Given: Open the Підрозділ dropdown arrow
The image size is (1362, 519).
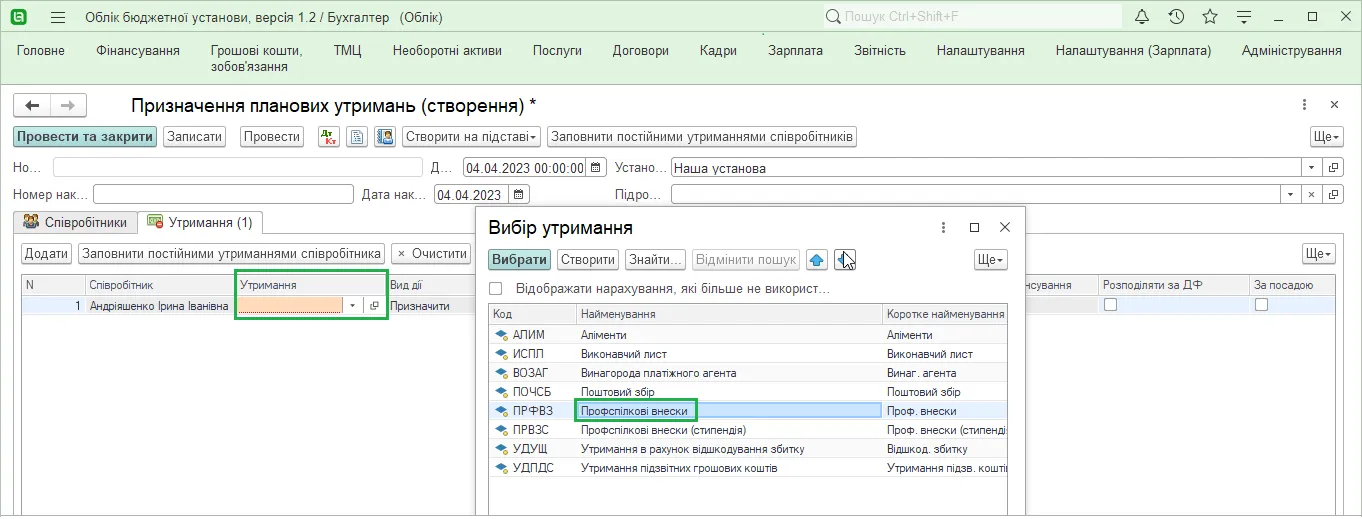Looking at the screenshot, I should pos(1291,194).
